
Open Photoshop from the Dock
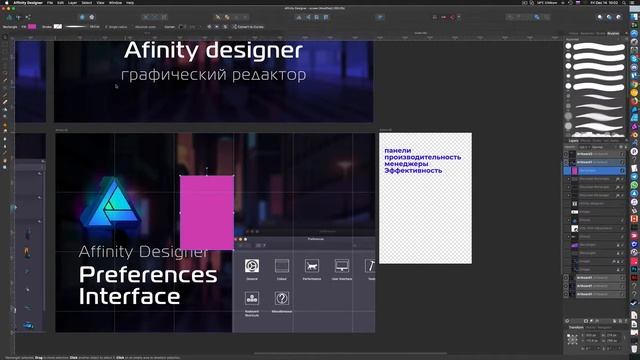point(634,269)
